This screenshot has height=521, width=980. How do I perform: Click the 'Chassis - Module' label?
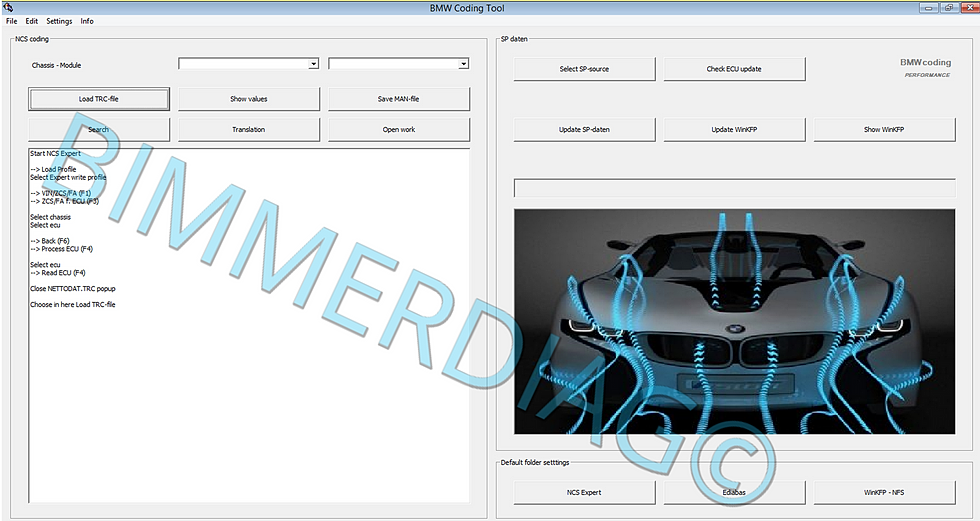[x=56, y=66]
